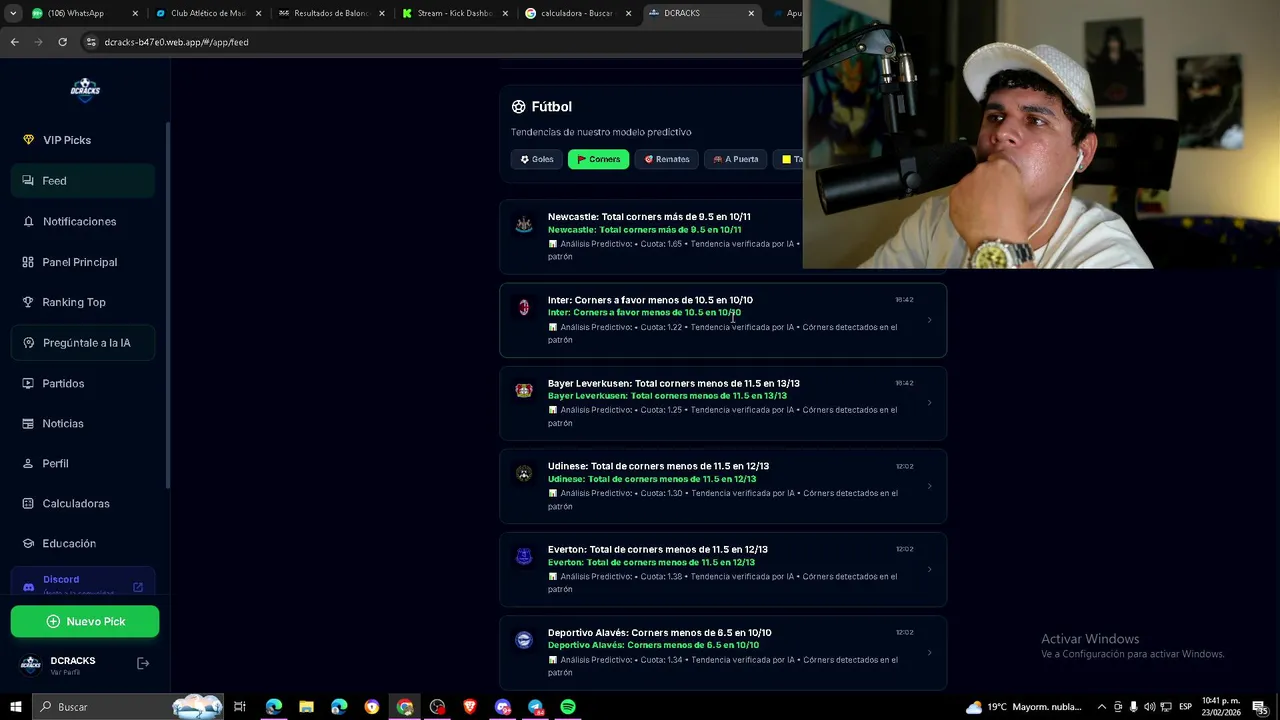Viewport: 1280px width, 720px height.
Task: Click the Udinese team crest
Action: click(x=524, y=473)
